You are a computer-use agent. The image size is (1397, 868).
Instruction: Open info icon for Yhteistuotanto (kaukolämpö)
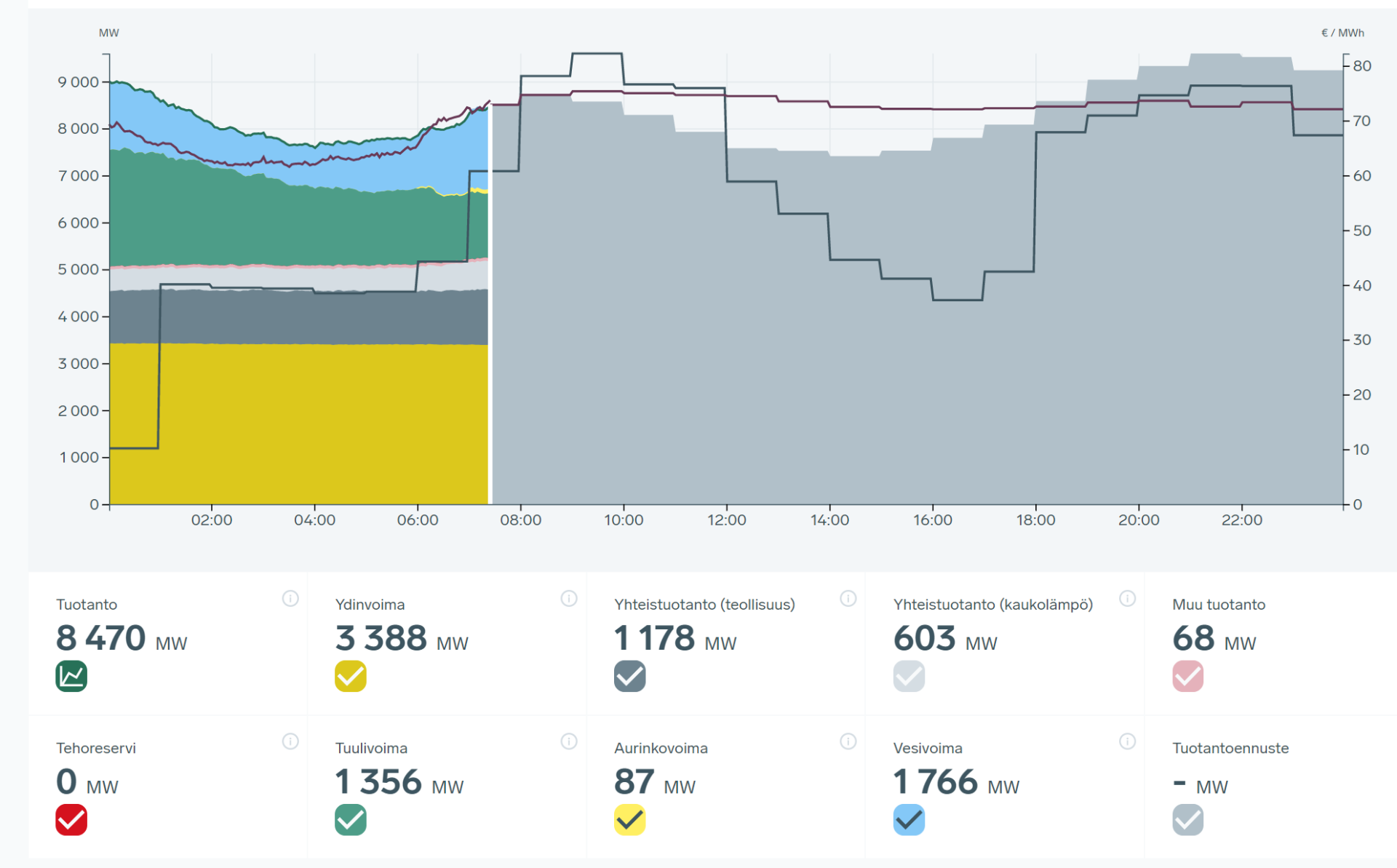1127,598
